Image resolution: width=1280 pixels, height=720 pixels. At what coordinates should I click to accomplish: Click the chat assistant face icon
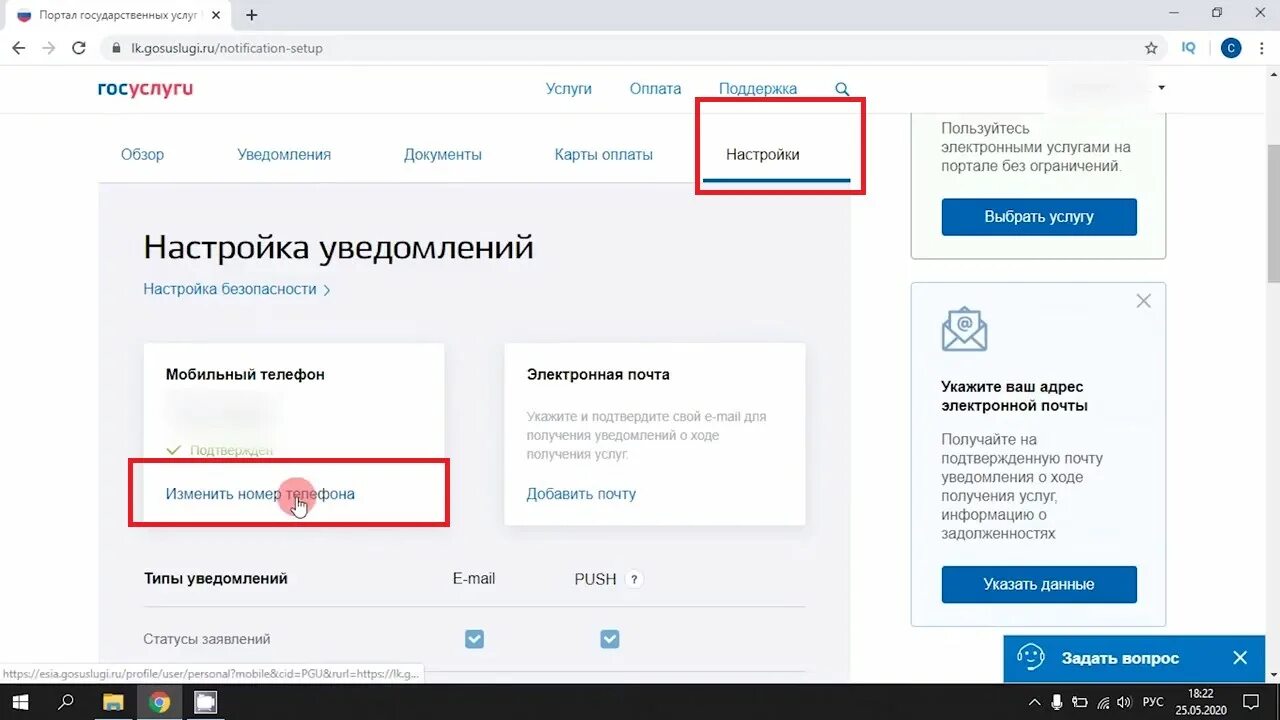1031,657
